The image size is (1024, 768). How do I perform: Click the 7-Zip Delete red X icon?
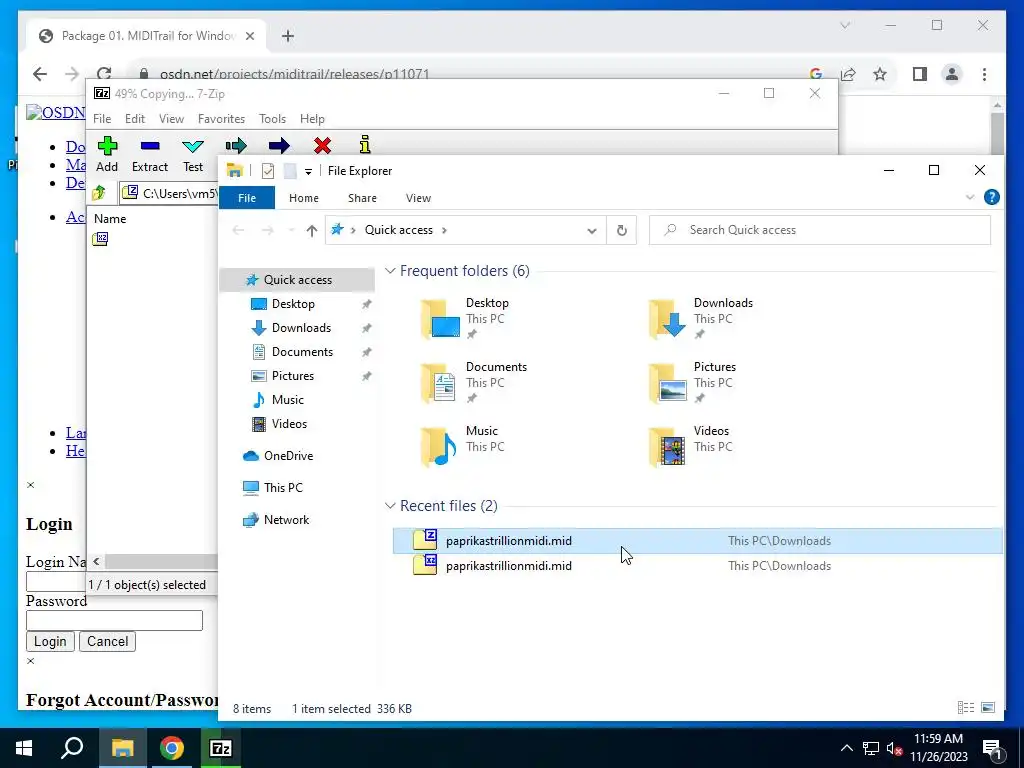pyautogui.click(x=322, y=146)
